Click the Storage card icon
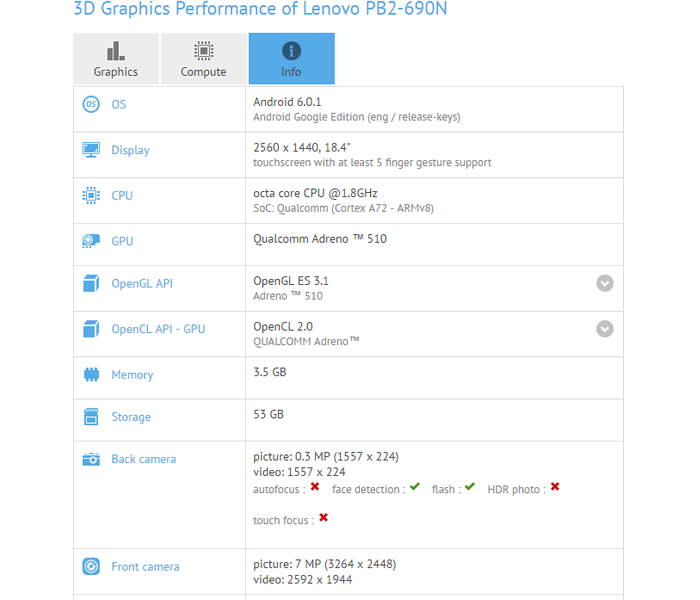Viewport: 700px width, 600px height. click(91, 417)
